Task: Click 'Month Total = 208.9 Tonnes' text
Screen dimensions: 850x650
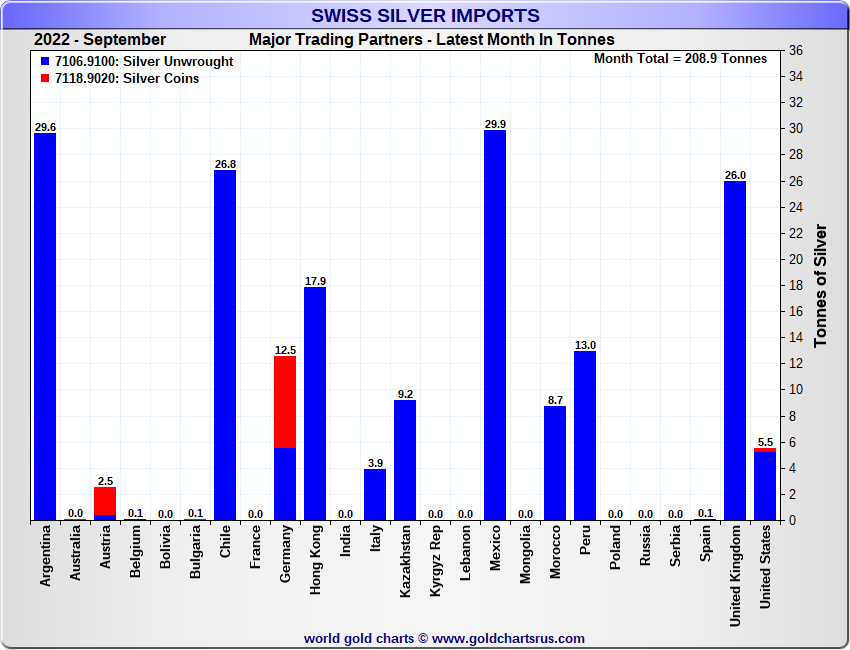Action: (x=680, y=59)
